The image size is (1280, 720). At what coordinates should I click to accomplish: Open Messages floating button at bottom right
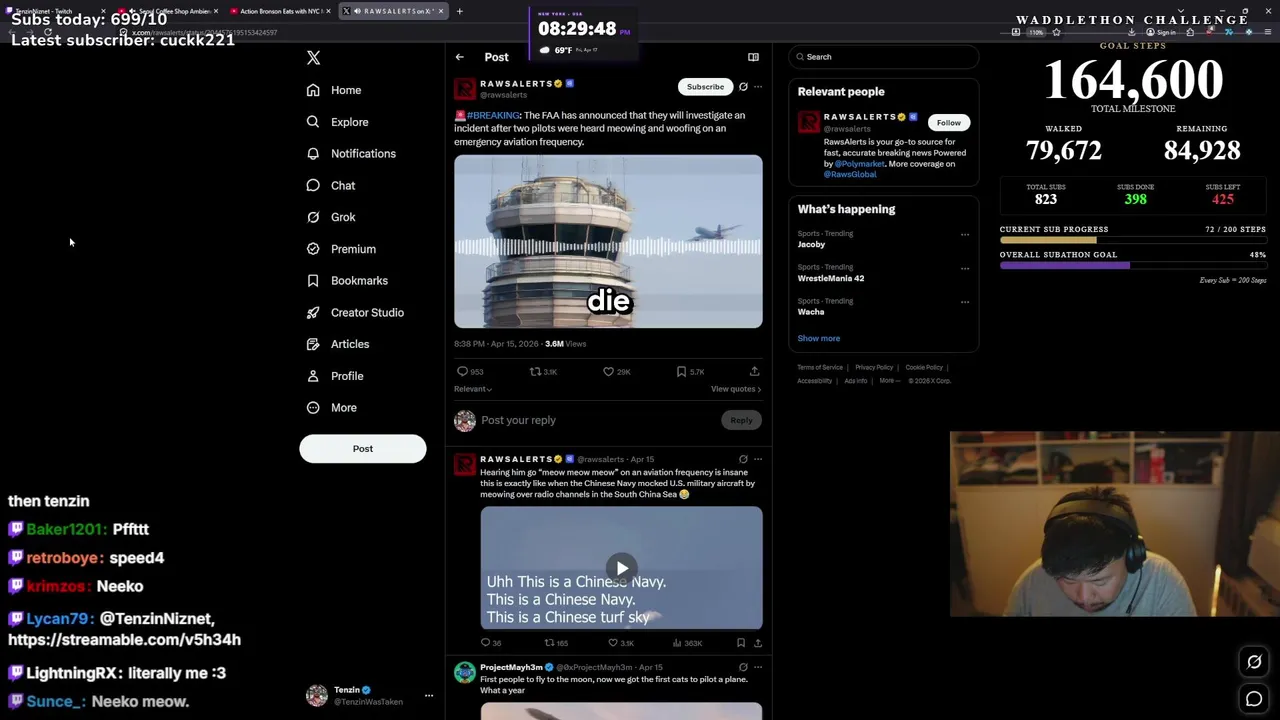pos(1254,698)
